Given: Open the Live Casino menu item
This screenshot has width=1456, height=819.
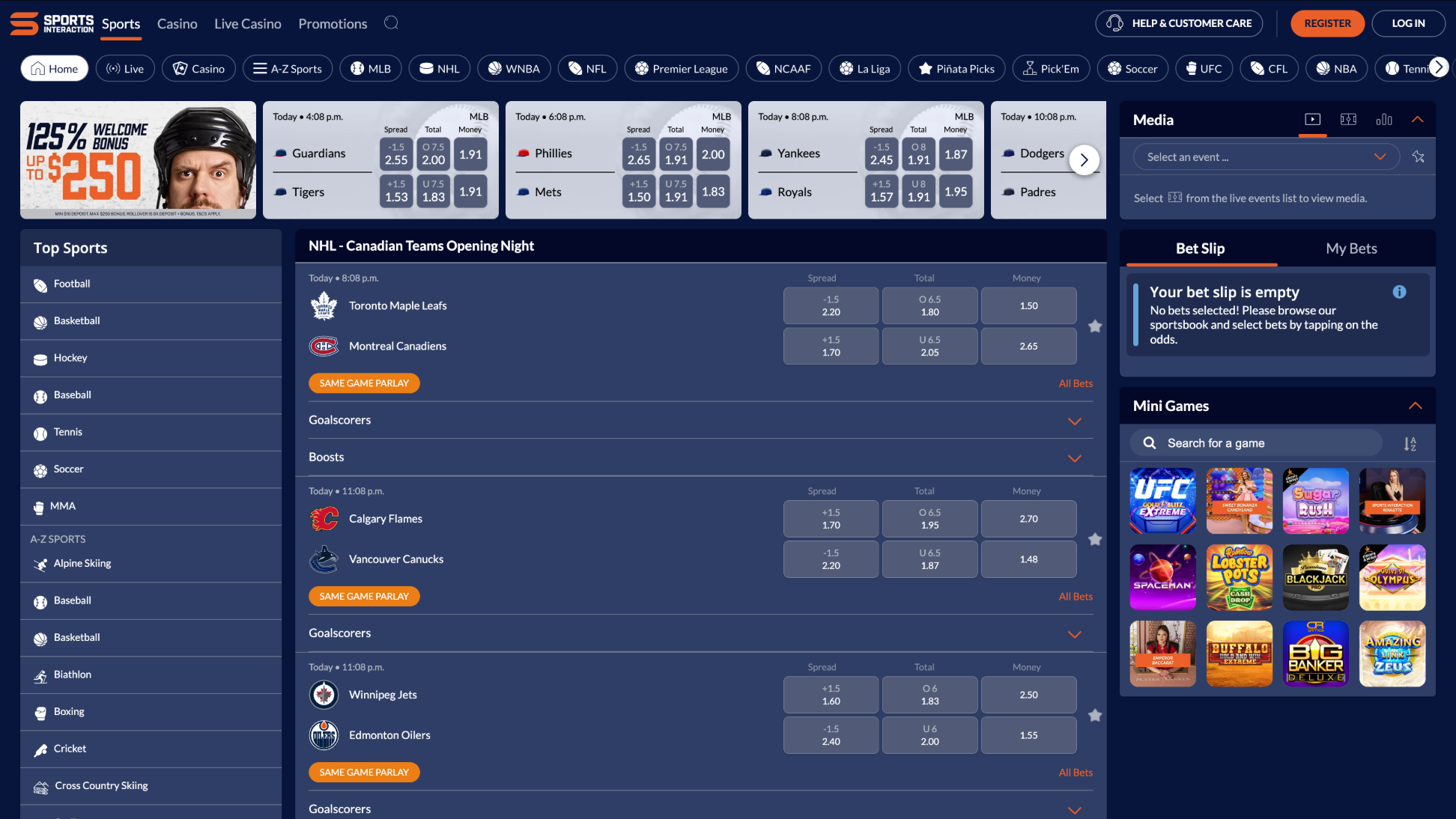Looking at the screenshot, I should tap(248, 24).
